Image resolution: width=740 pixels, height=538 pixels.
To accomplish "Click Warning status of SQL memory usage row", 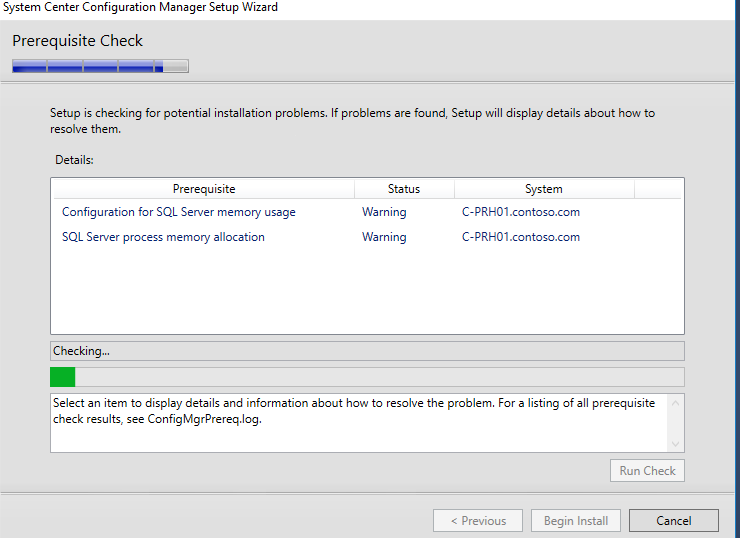I will 384,212.
